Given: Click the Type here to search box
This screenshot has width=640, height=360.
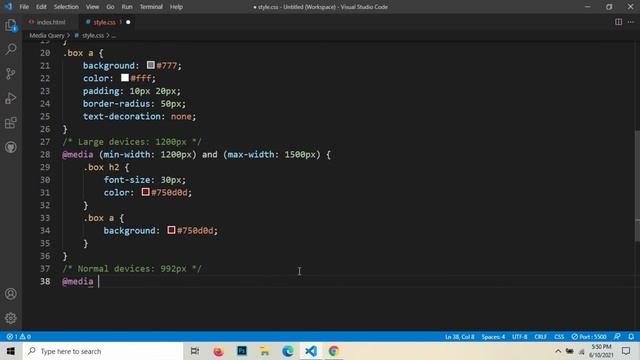Looking at the screenshot, I should click(102, 351).
